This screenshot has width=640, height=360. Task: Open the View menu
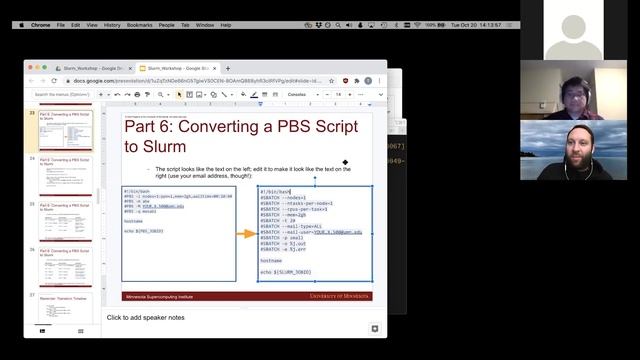[92, 25]
